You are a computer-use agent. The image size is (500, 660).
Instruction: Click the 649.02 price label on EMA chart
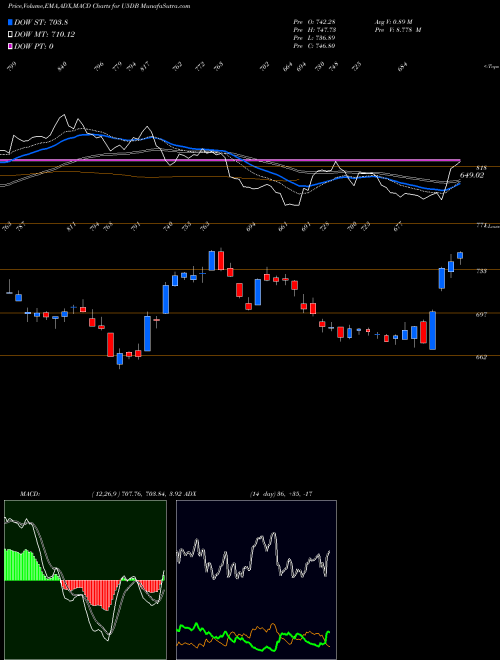pos(472,176)
